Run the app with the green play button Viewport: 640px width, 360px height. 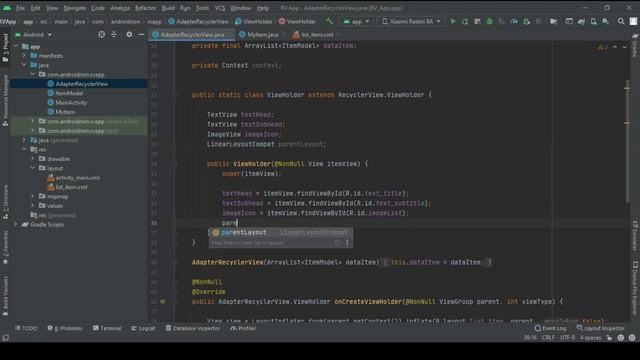coord(453,22)
